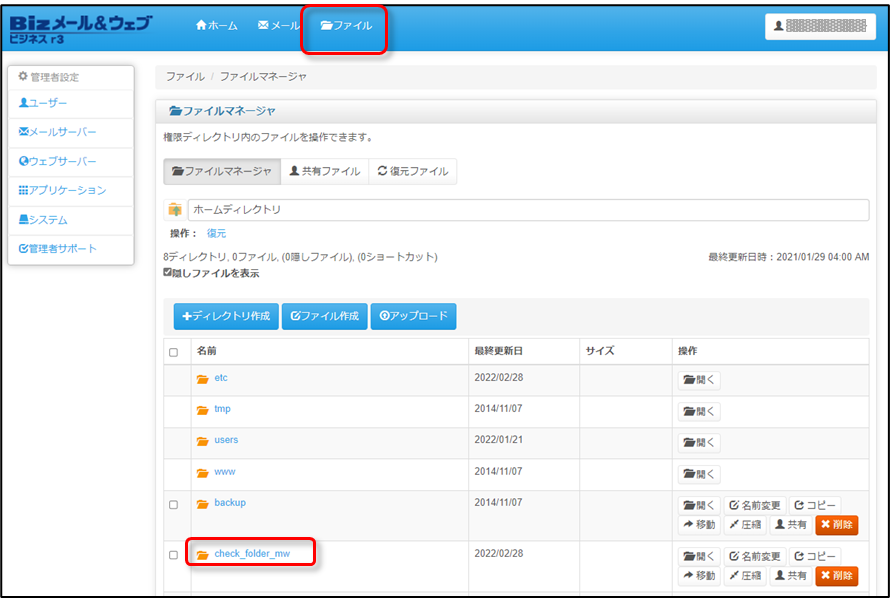890x598 pixels.
Task: Open the check_folder_mw directory link
Action: pyautogui.click(x=252, y=553)
